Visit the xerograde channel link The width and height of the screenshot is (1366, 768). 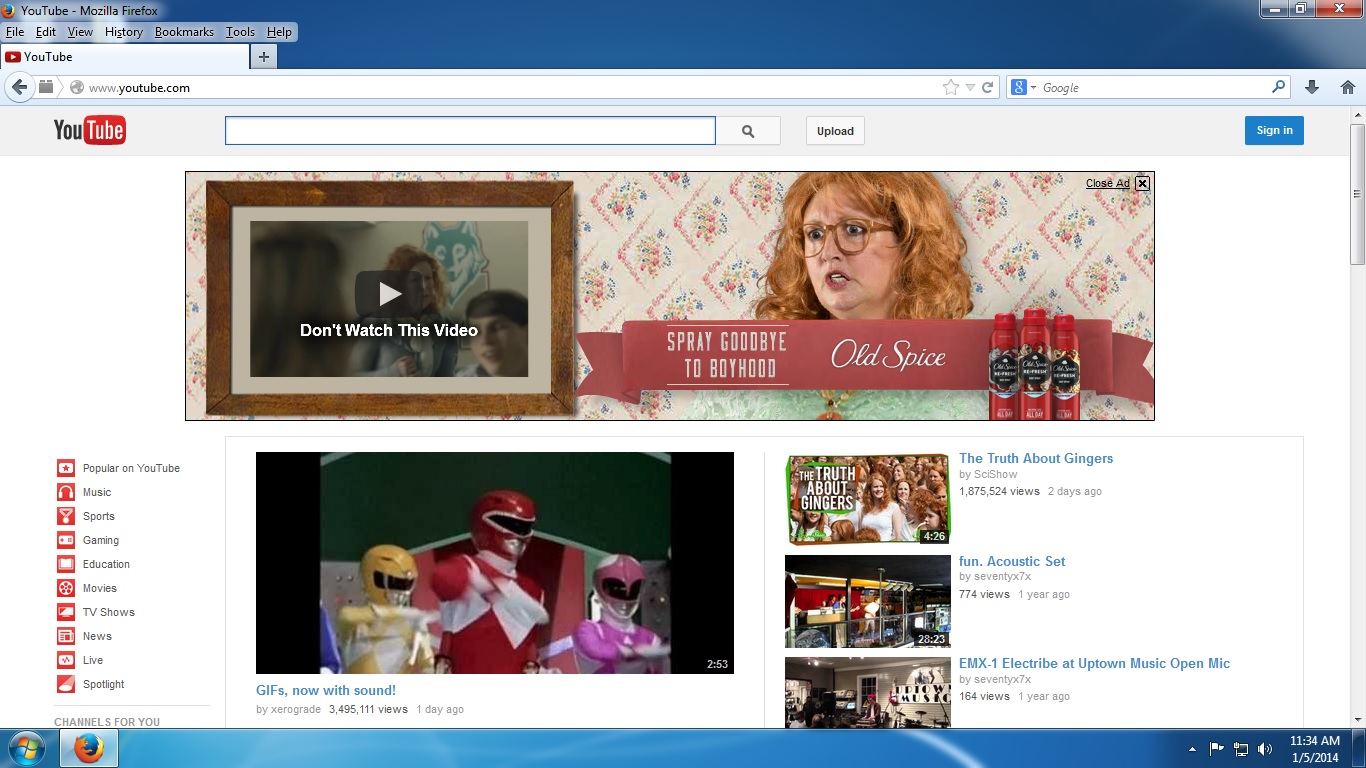tap(296, 709)
